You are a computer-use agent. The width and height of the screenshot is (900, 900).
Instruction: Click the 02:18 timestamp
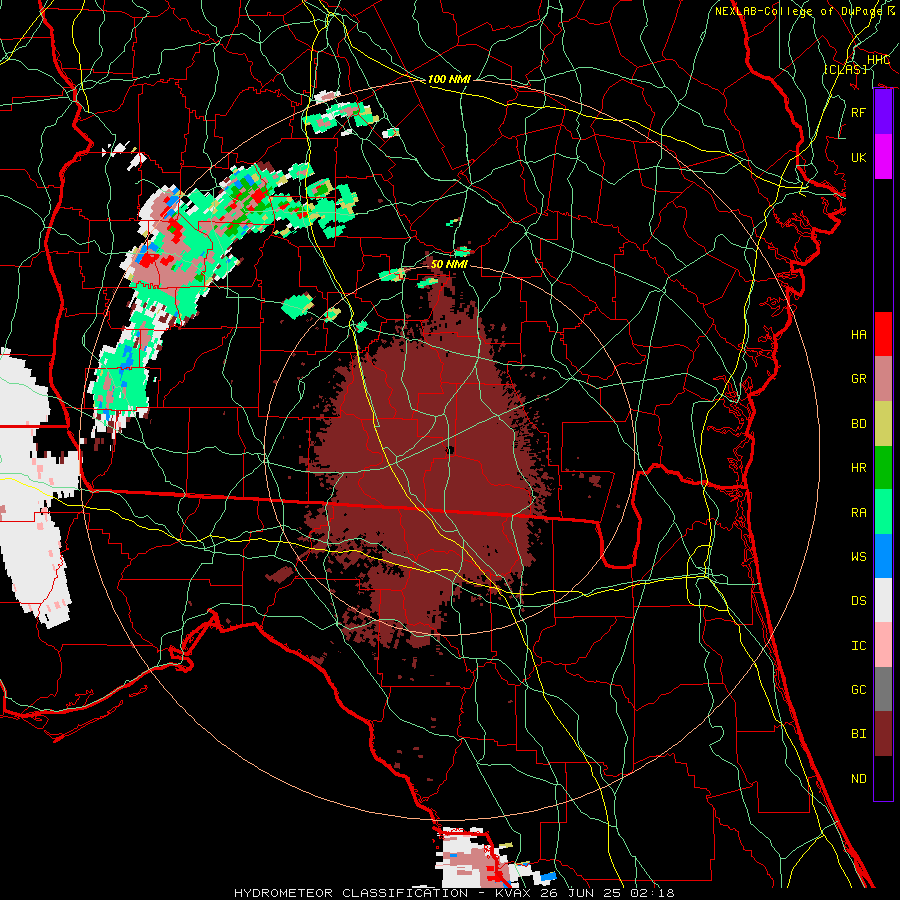tap(651, 893)
